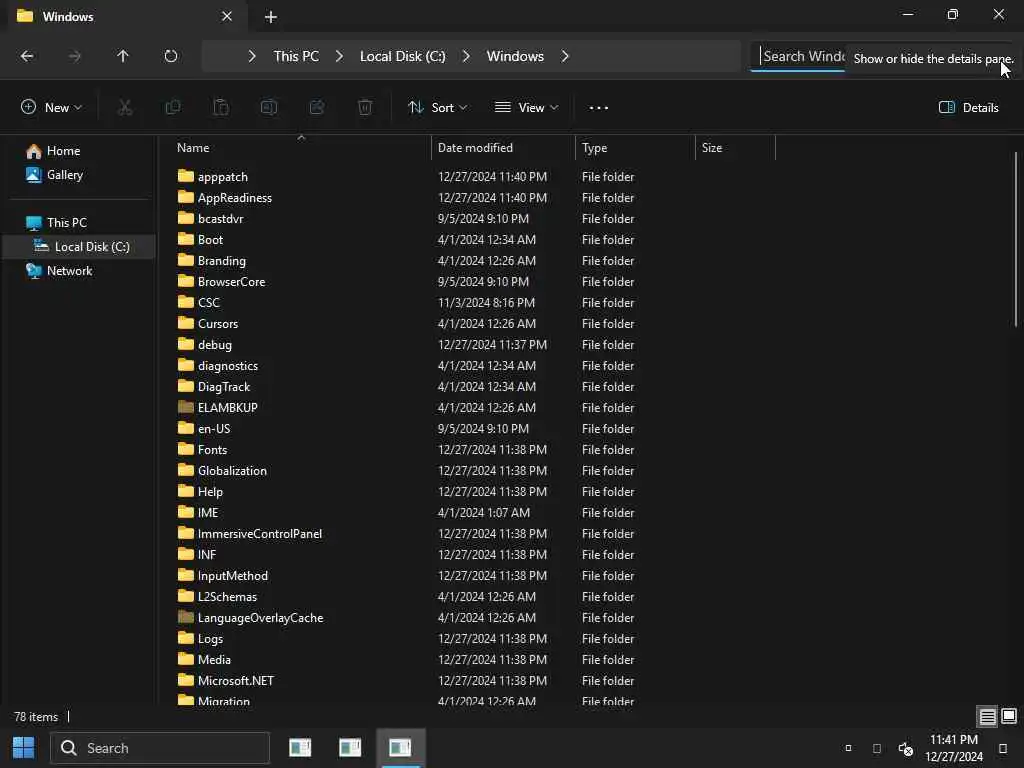This screenshot has height=768, width=1024.
Task: Select Windows in address breadcrumb
Action: pos(515,56)
